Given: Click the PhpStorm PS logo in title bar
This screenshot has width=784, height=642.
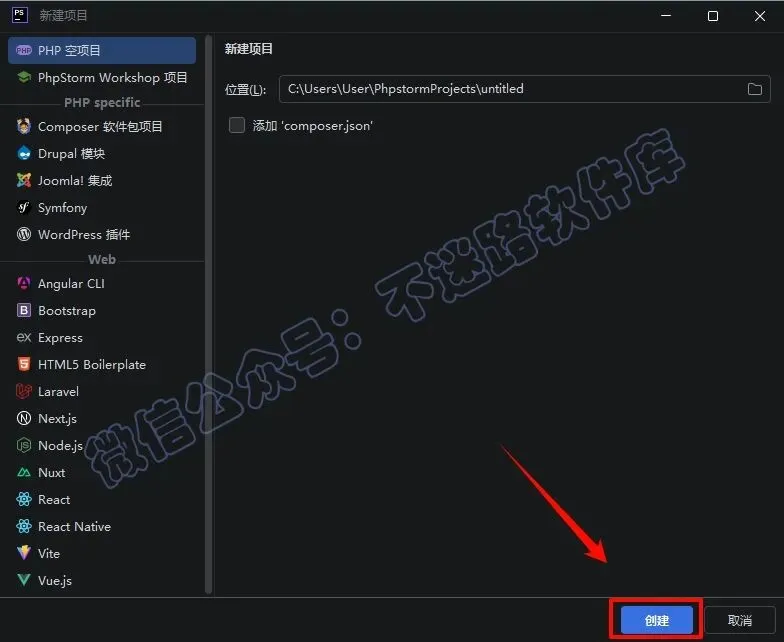Looking at the screenshot, I should click(20, 14).
